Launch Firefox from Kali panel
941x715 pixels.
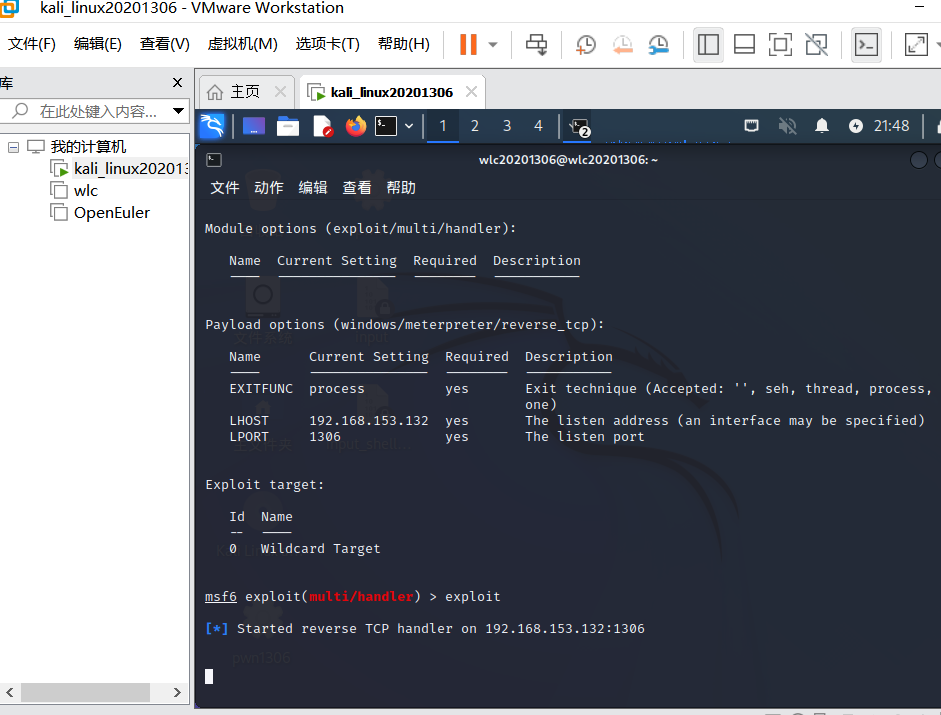point(356,126)
